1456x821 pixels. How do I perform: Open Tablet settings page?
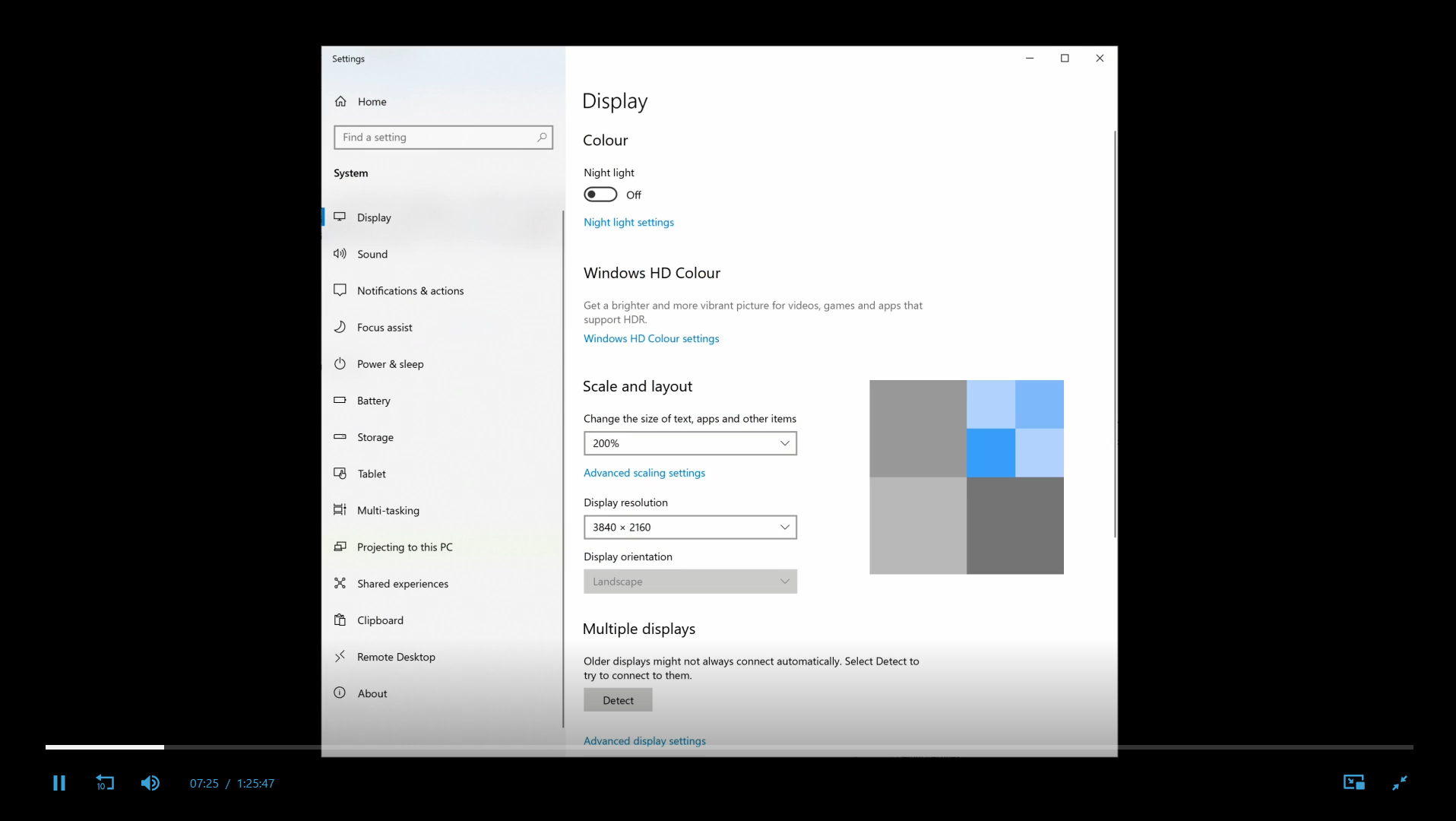442,474
